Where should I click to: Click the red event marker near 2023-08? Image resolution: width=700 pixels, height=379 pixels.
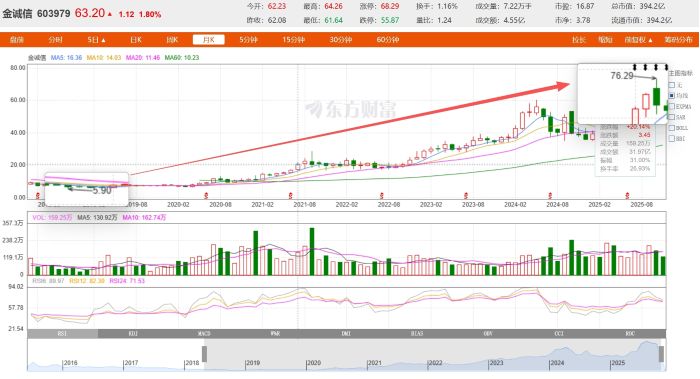pyautogui.click(x=466, y=196)
